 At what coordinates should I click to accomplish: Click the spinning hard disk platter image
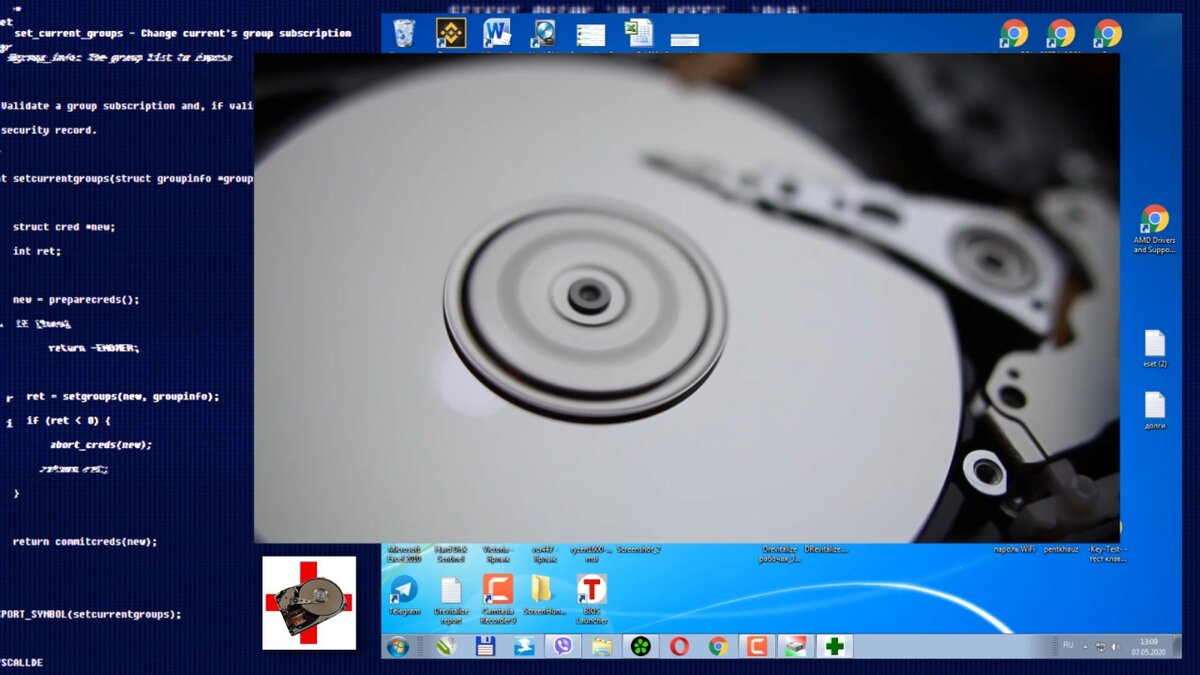pos(686,298)
